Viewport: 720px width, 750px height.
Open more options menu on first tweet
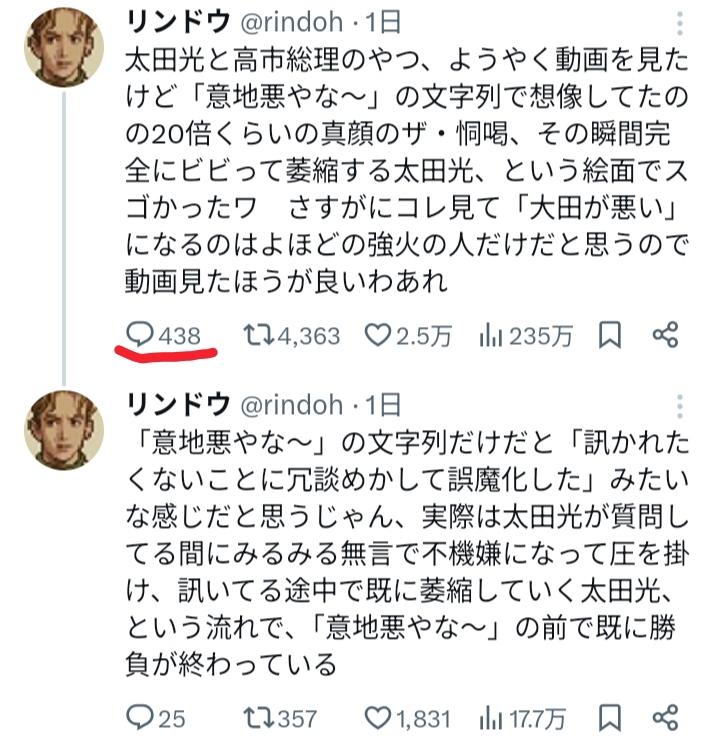[681, 24]
